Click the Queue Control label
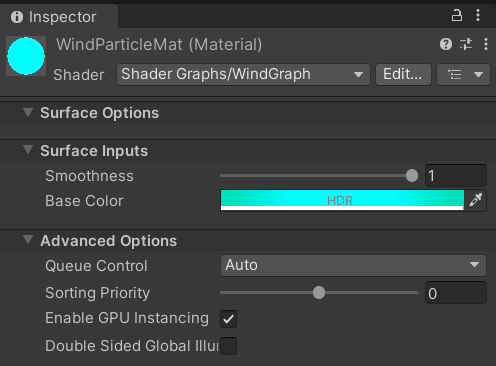496x366 pixels. 96,266
